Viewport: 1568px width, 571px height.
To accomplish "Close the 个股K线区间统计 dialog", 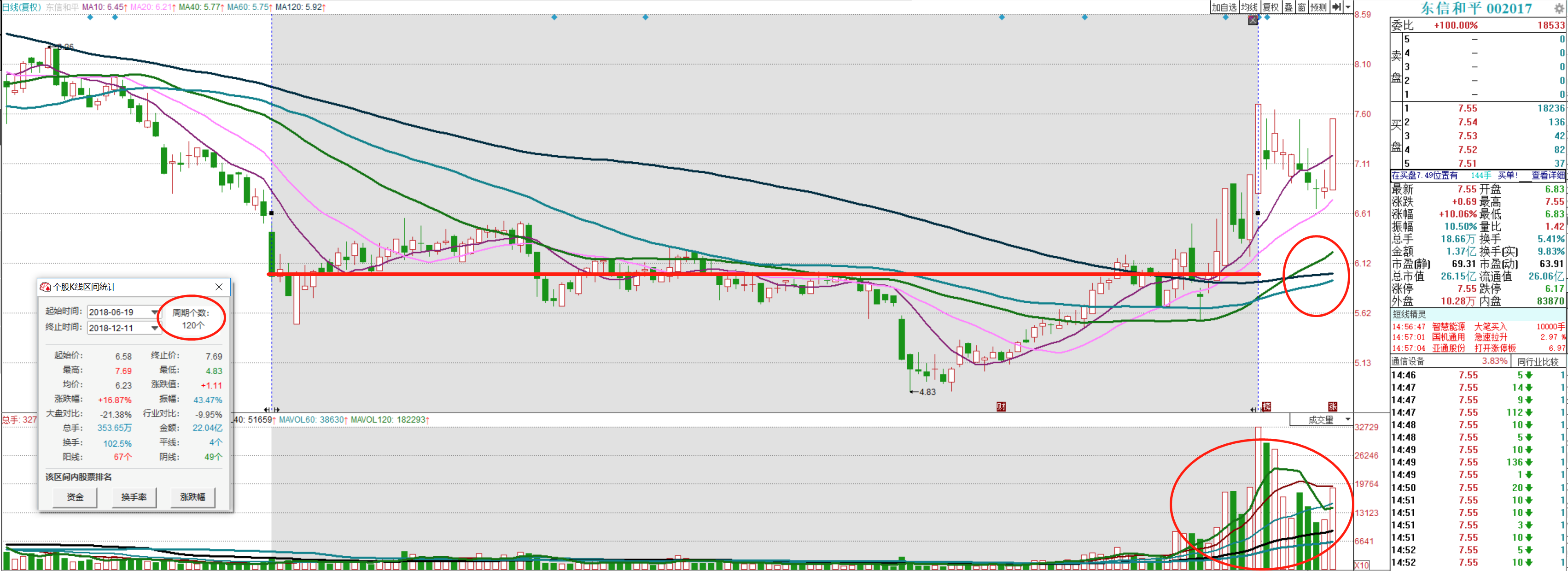I will click(219, 287).
